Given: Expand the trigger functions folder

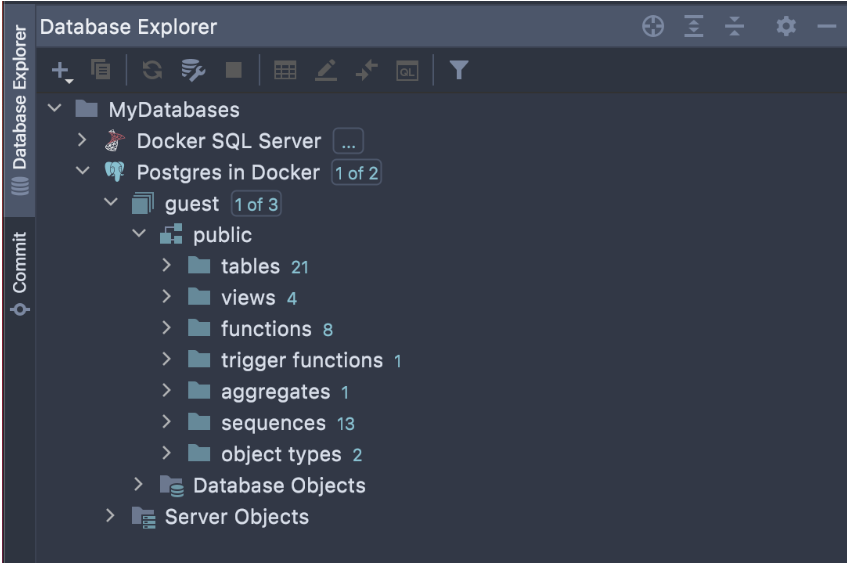Looking at the screenshot, I should pyautogui.click(x=166, y=359).
